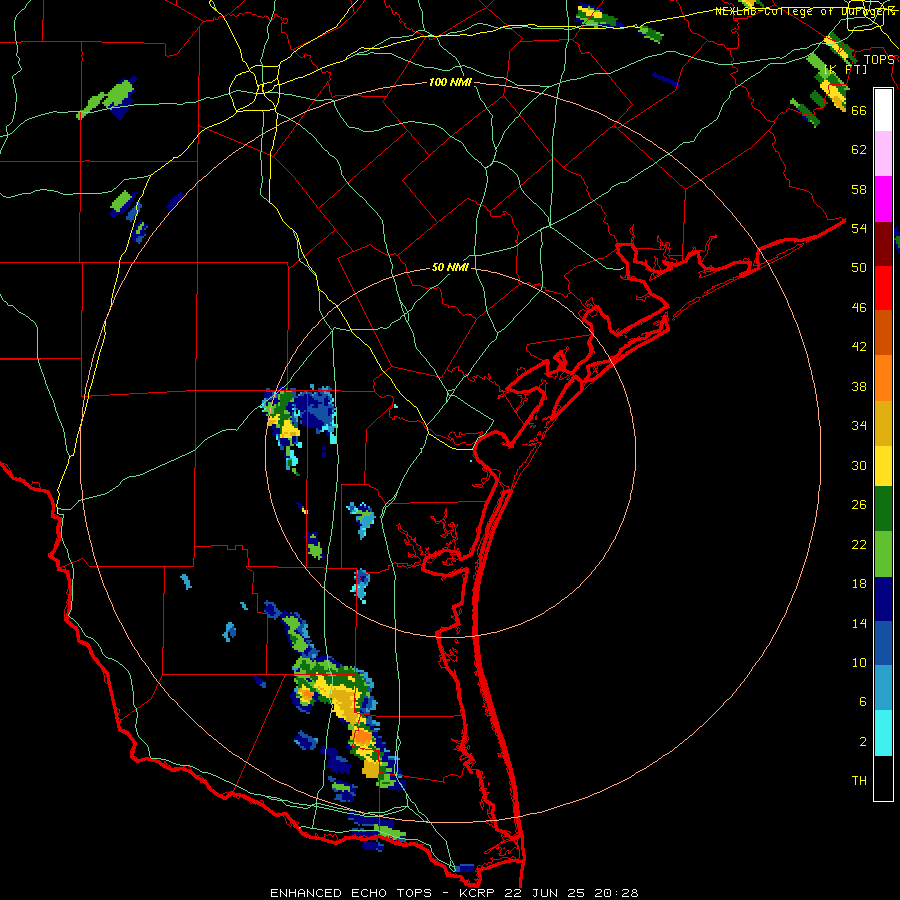This screenshot has width=900, height=900.
Task: Click the cyan legend swatch
Action: point(883,732)
